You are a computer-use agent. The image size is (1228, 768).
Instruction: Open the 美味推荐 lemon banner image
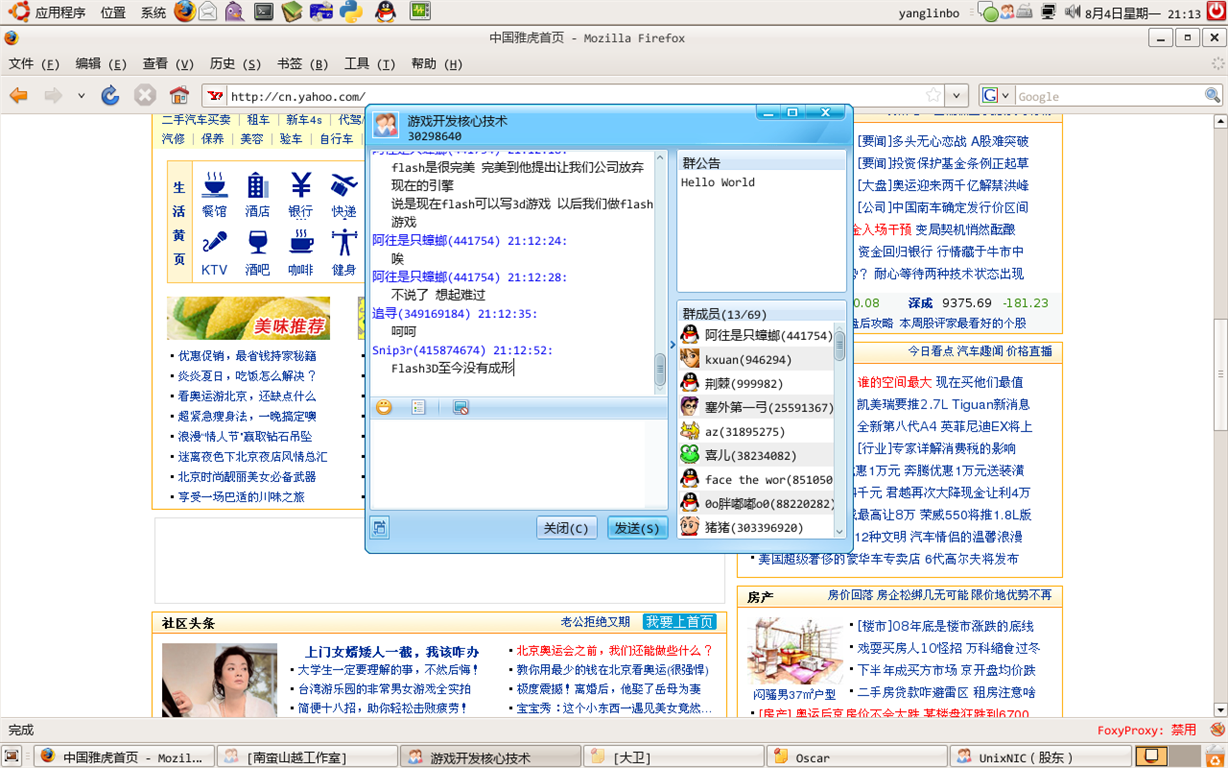pos(248,318)
